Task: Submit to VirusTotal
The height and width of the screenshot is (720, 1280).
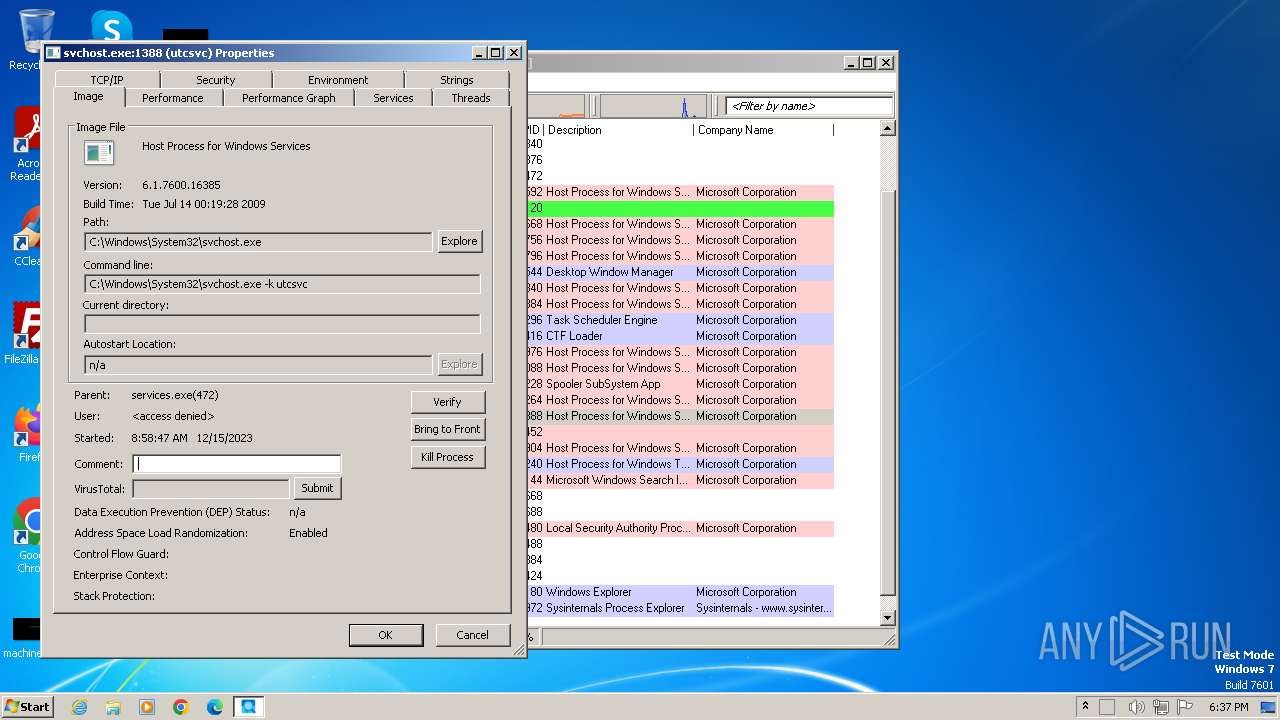Action: 317,488
